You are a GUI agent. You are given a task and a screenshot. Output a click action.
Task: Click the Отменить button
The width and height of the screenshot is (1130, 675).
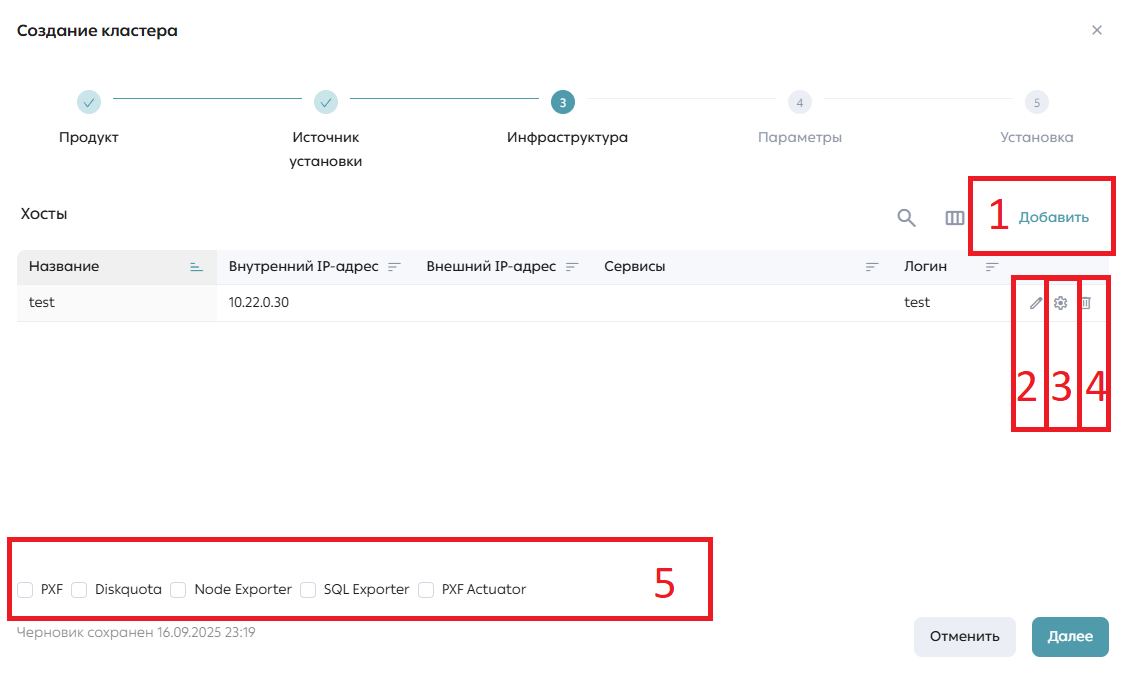coord(964,637)
